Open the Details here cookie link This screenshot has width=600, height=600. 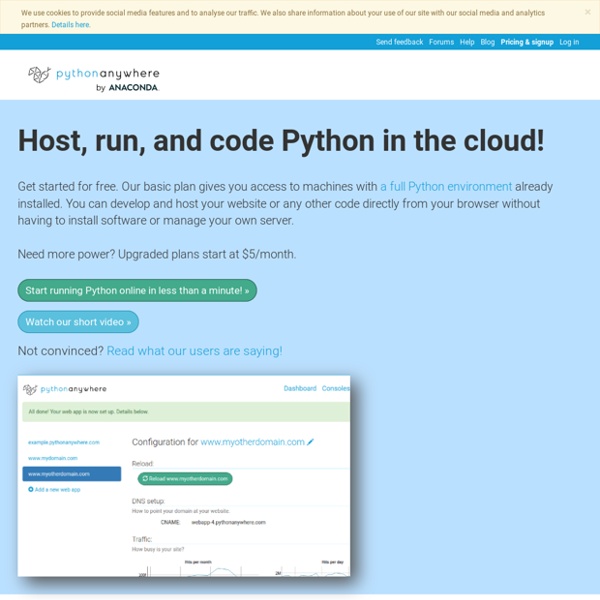(x=70, y=24)
